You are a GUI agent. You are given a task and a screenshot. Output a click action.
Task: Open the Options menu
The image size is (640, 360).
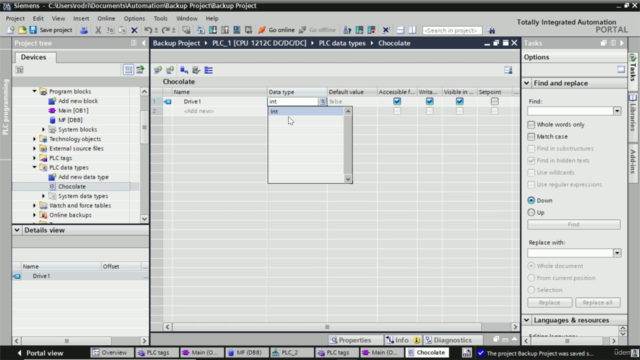pos(134,18)
